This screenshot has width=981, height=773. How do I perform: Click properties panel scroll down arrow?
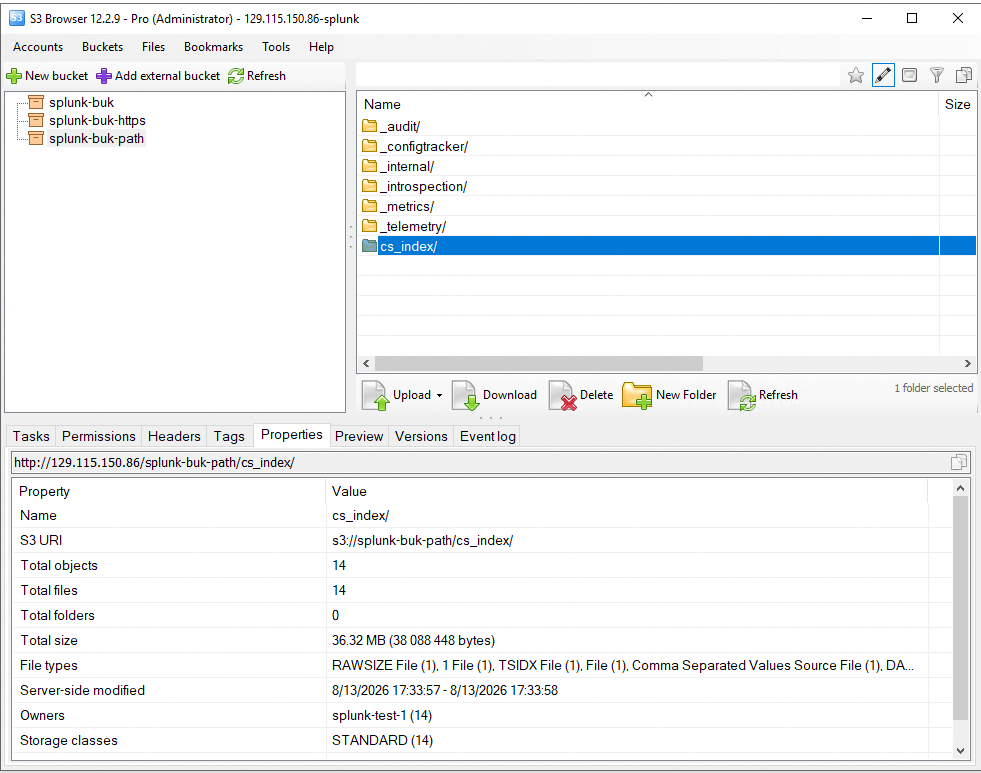[960, 751]
